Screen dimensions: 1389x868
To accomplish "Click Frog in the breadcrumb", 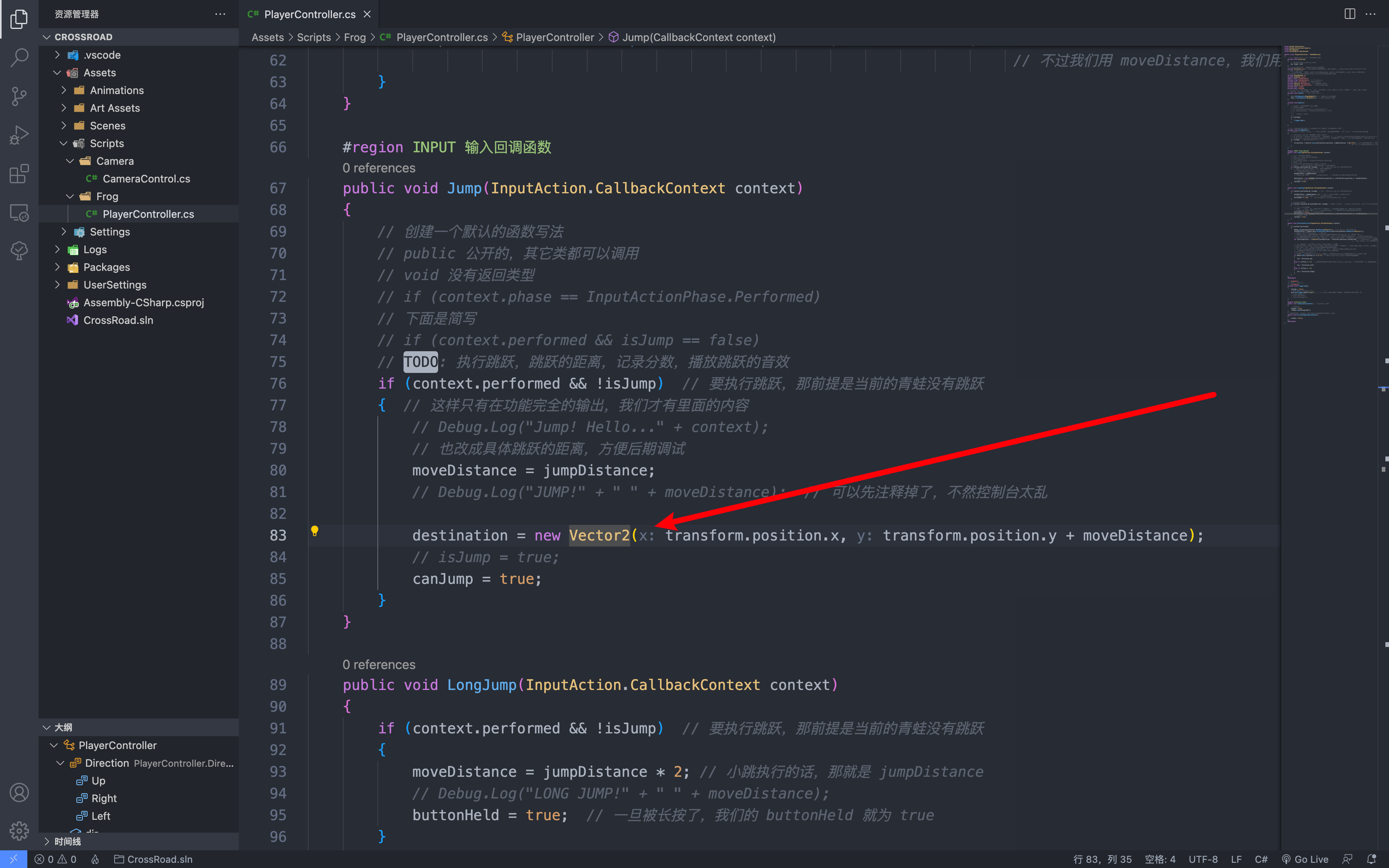I will [355, 37].
